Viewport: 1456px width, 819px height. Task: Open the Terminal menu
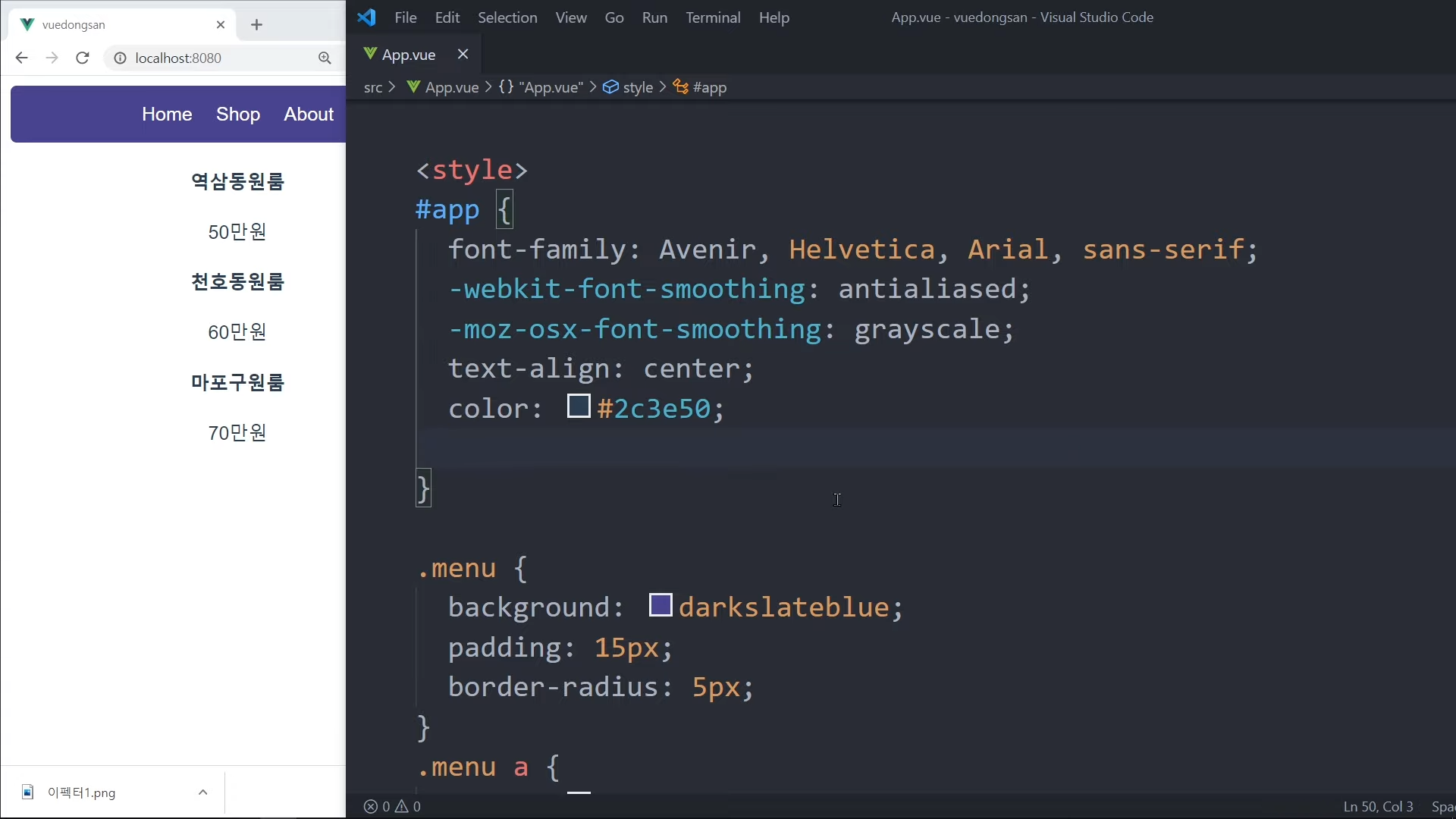713,17
